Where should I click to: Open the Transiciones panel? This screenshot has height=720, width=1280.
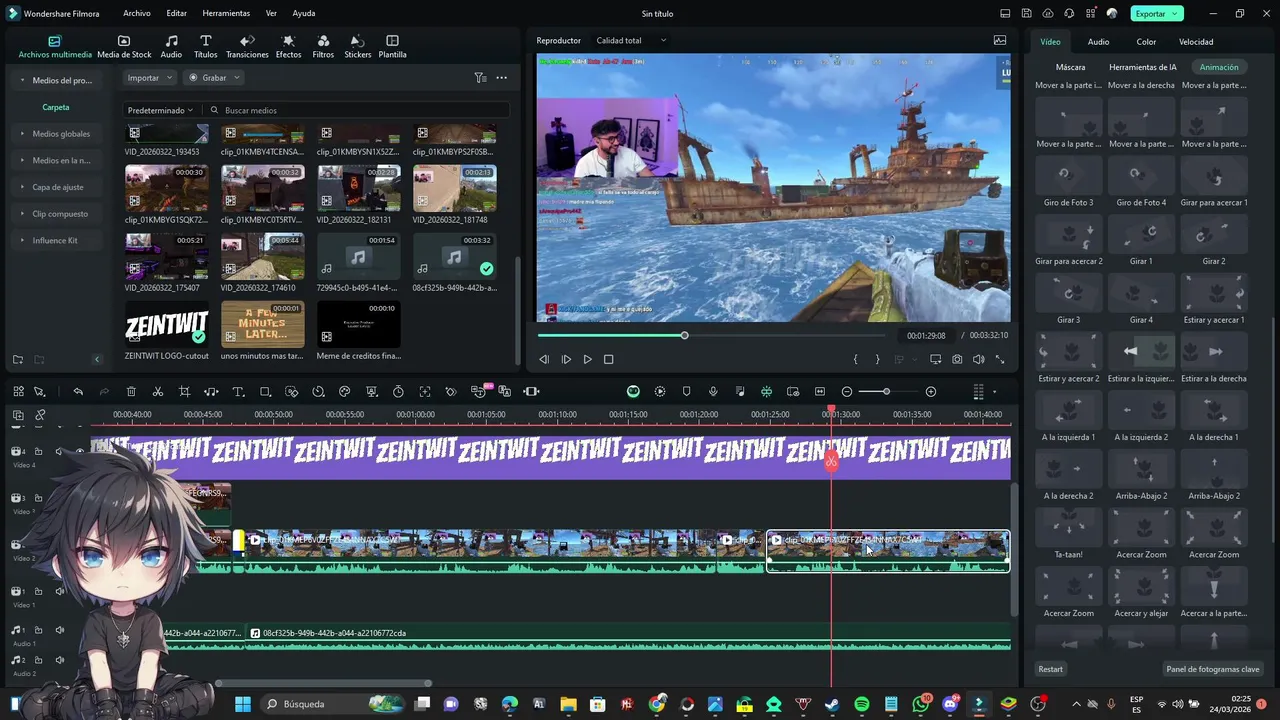247,47
